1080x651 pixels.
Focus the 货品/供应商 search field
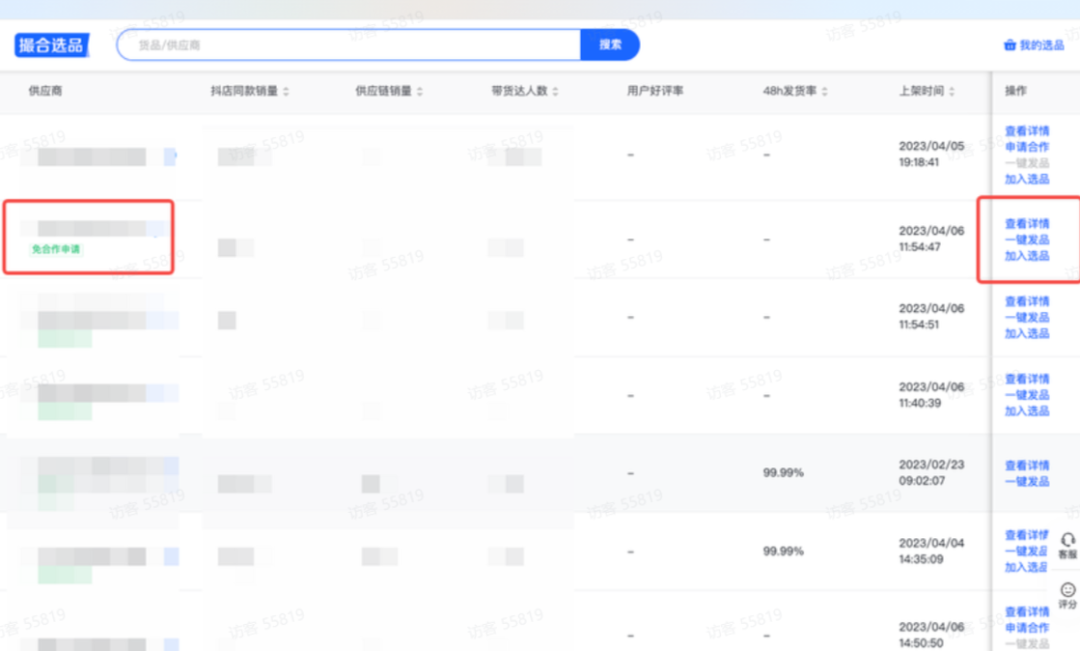[x=350, y=45]
